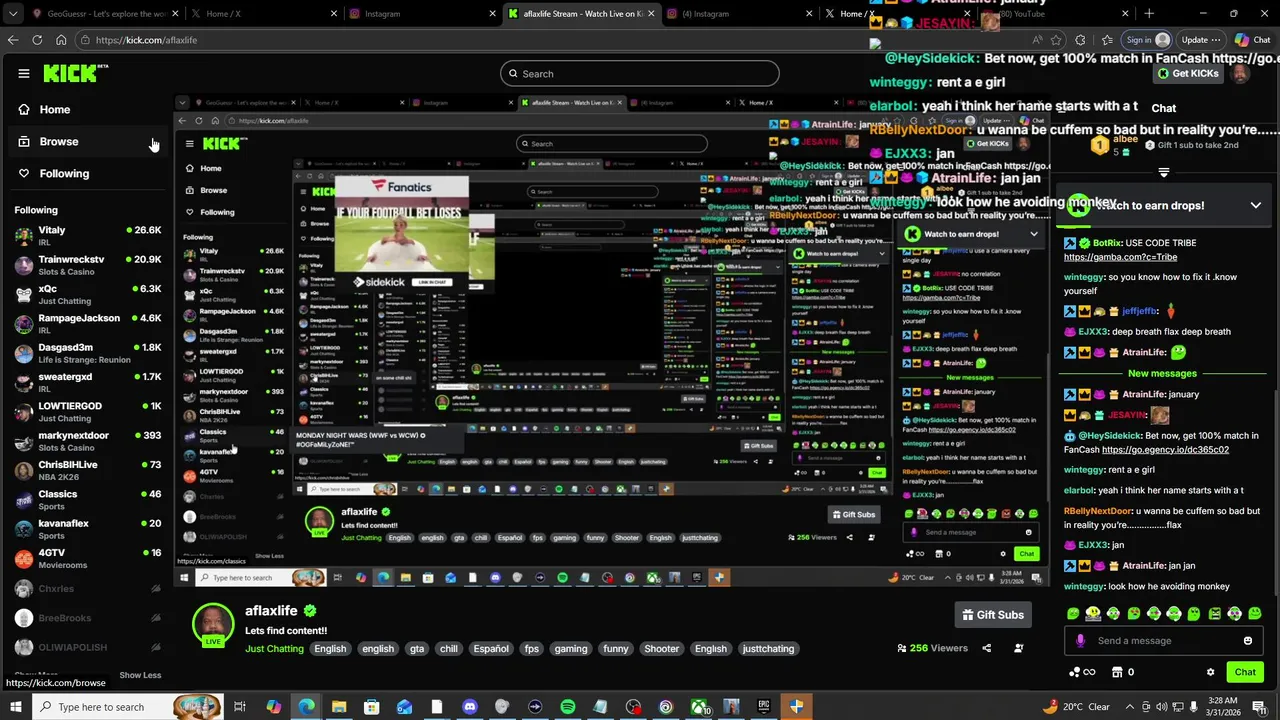
Task: Jump to New messages in chat
Action: 1162,373
